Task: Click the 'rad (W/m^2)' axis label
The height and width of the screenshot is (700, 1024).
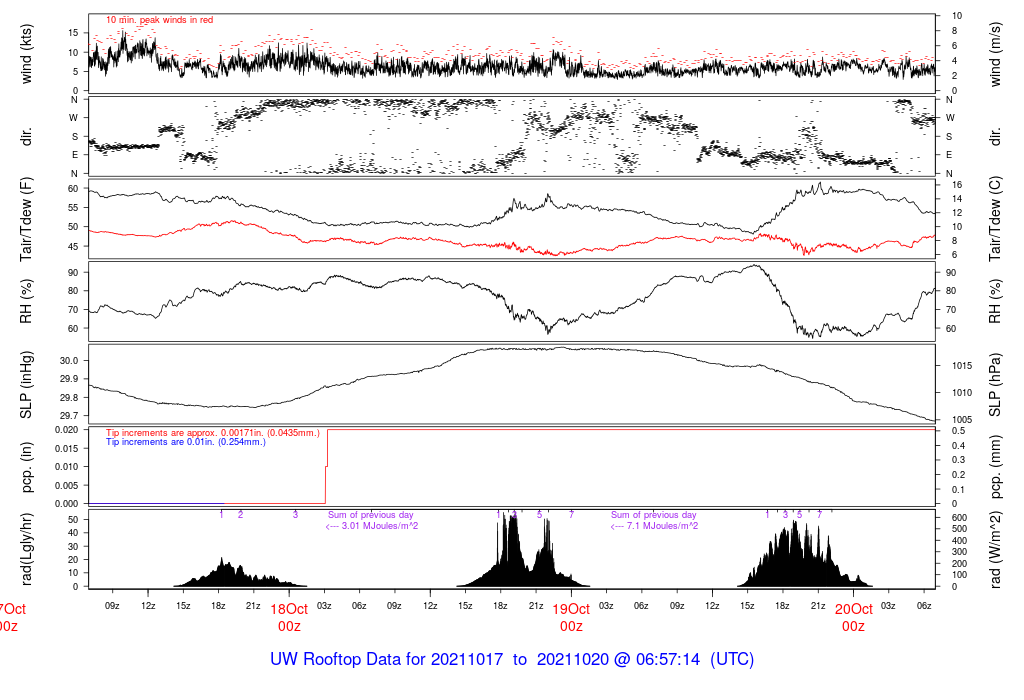Action: [995, 549]
